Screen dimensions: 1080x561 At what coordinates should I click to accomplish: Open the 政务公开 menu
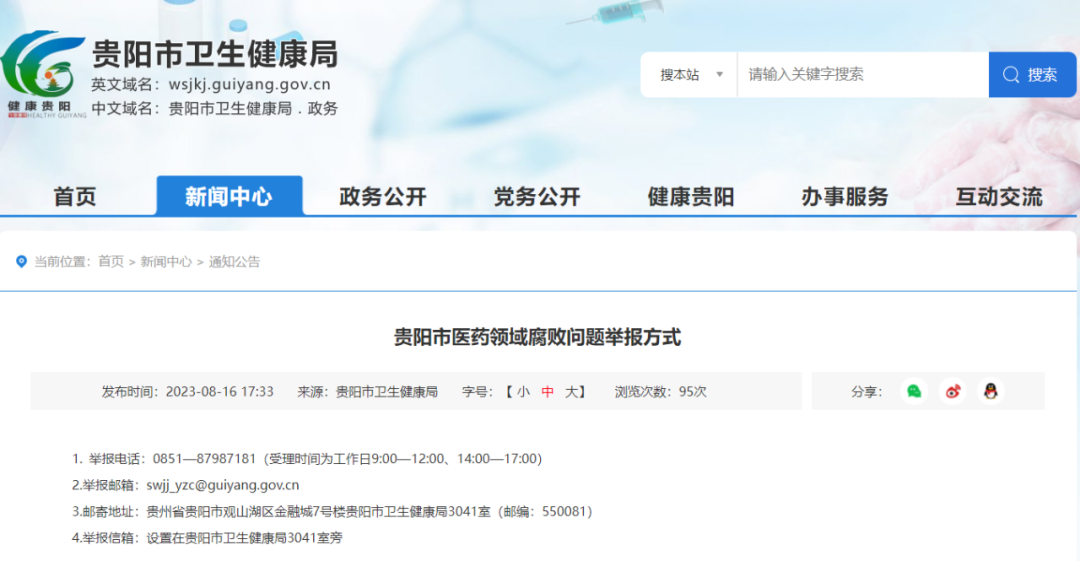coord(383,197)
